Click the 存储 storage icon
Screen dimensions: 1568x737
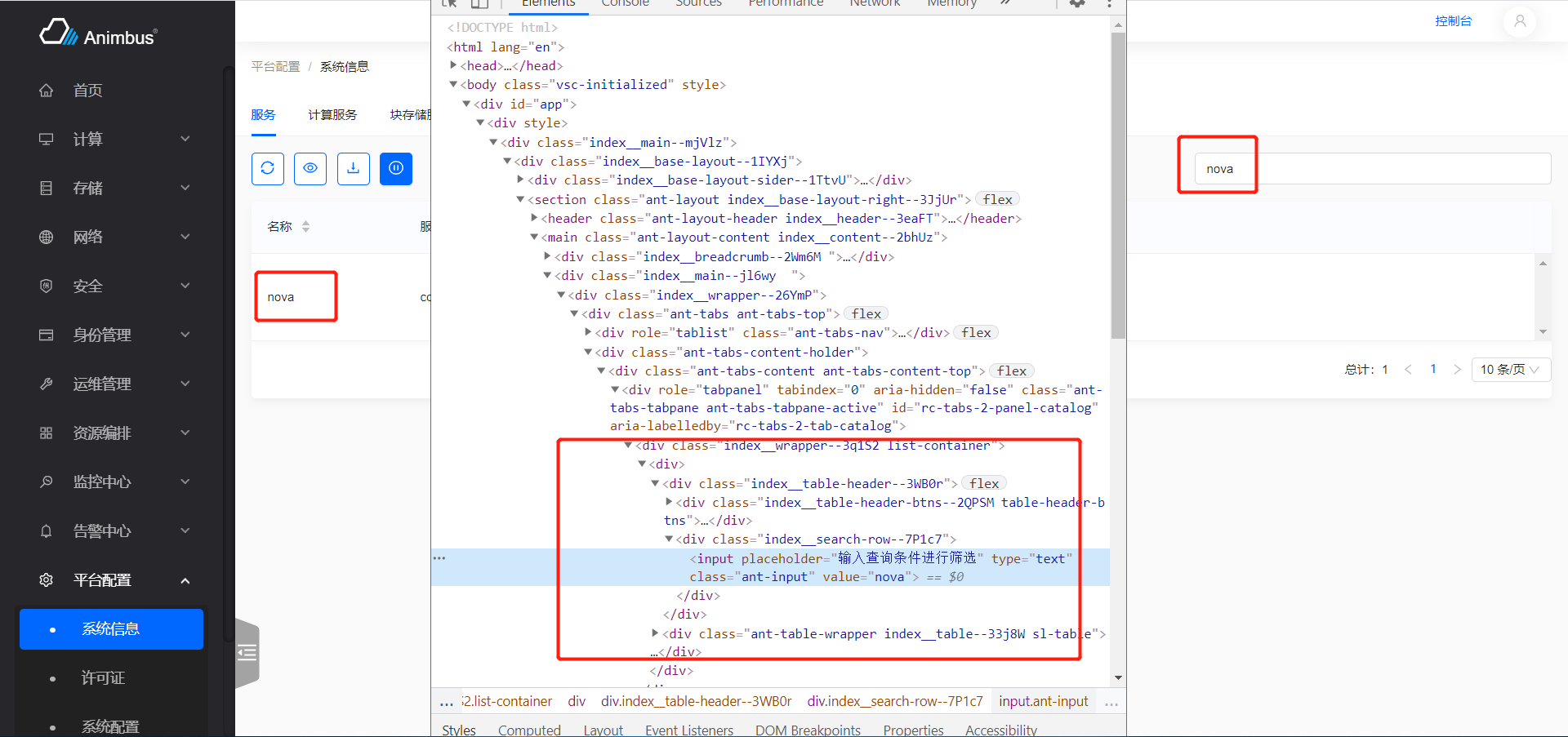(47, 189)
